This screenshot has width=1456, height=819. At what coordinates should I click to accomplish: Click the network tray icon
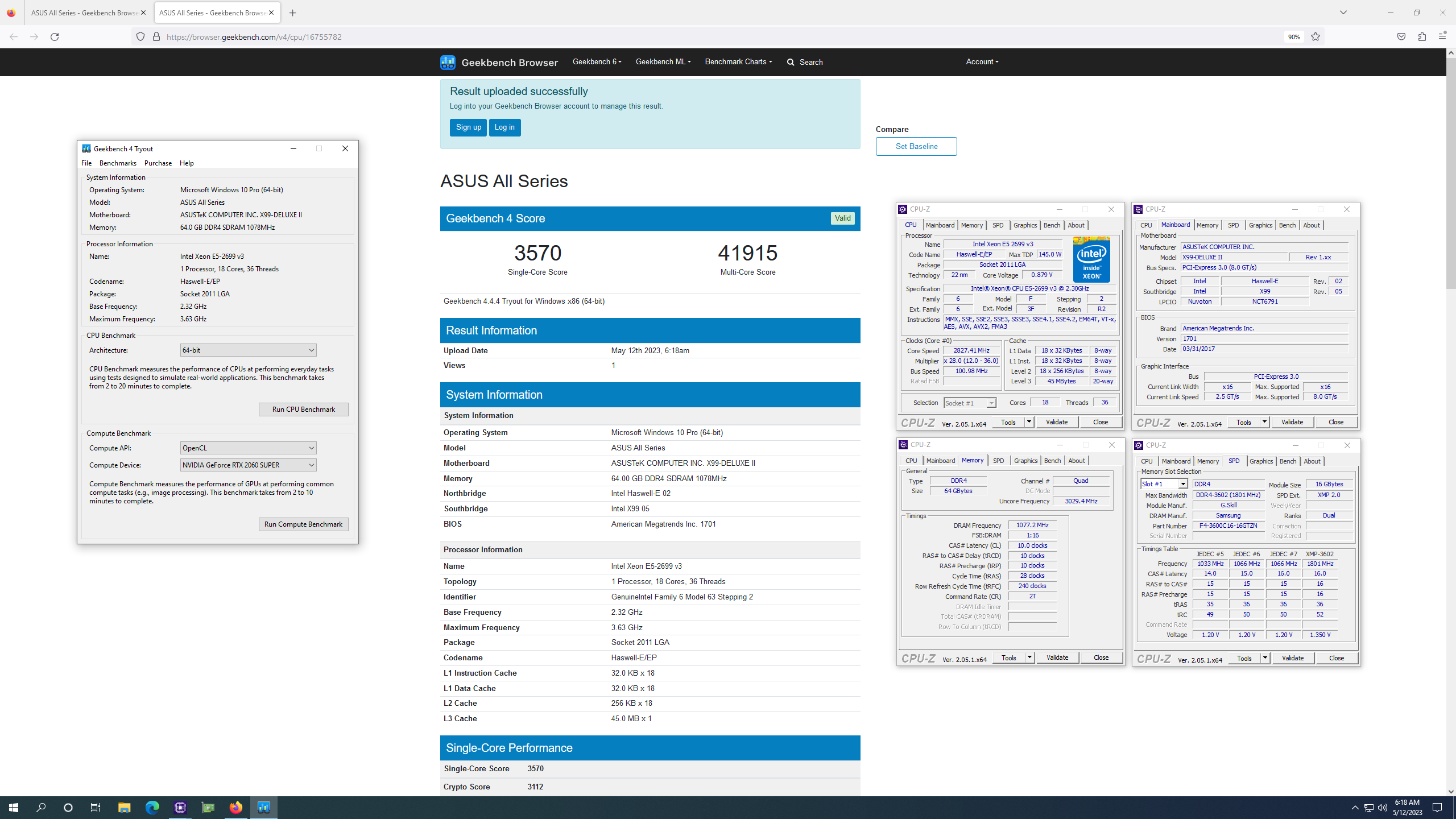tap(1369, 808)
